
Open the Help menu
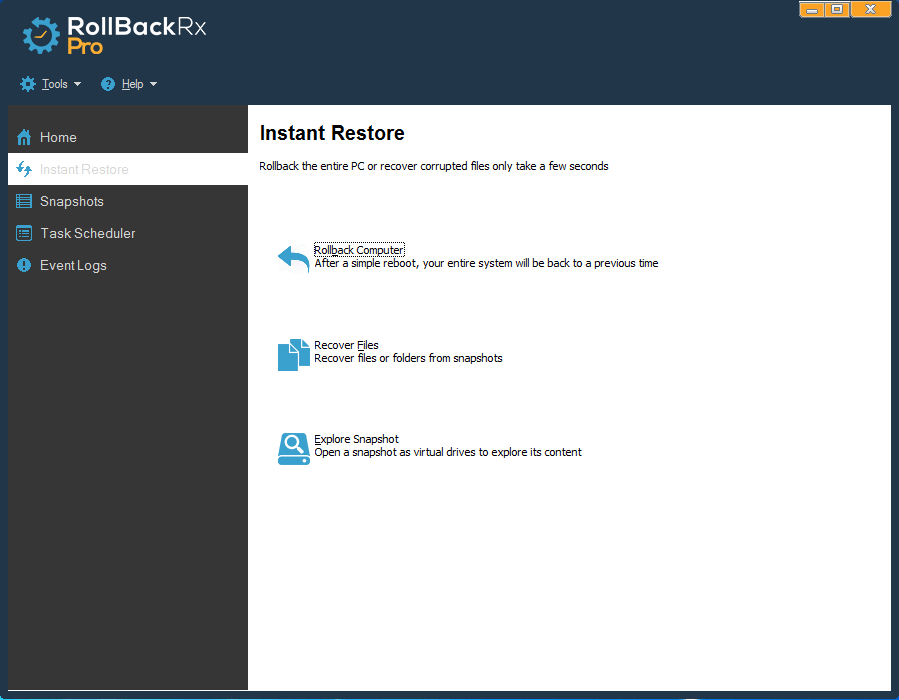point(132,84)
